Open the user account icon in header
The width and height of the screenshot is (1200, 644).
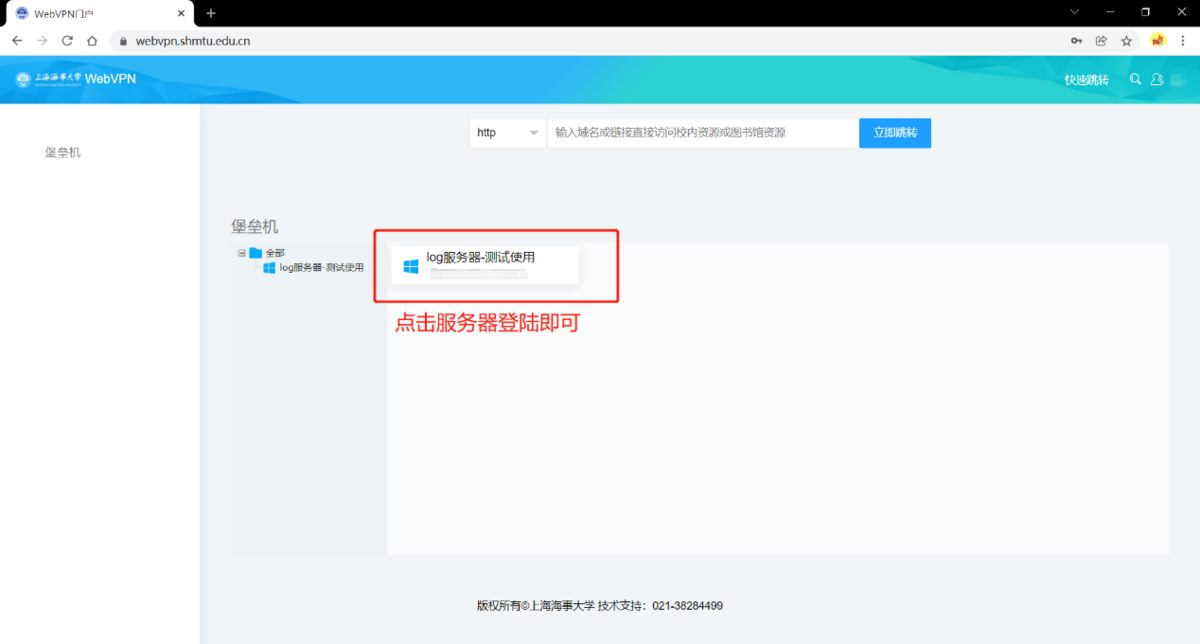point(1157,79)
